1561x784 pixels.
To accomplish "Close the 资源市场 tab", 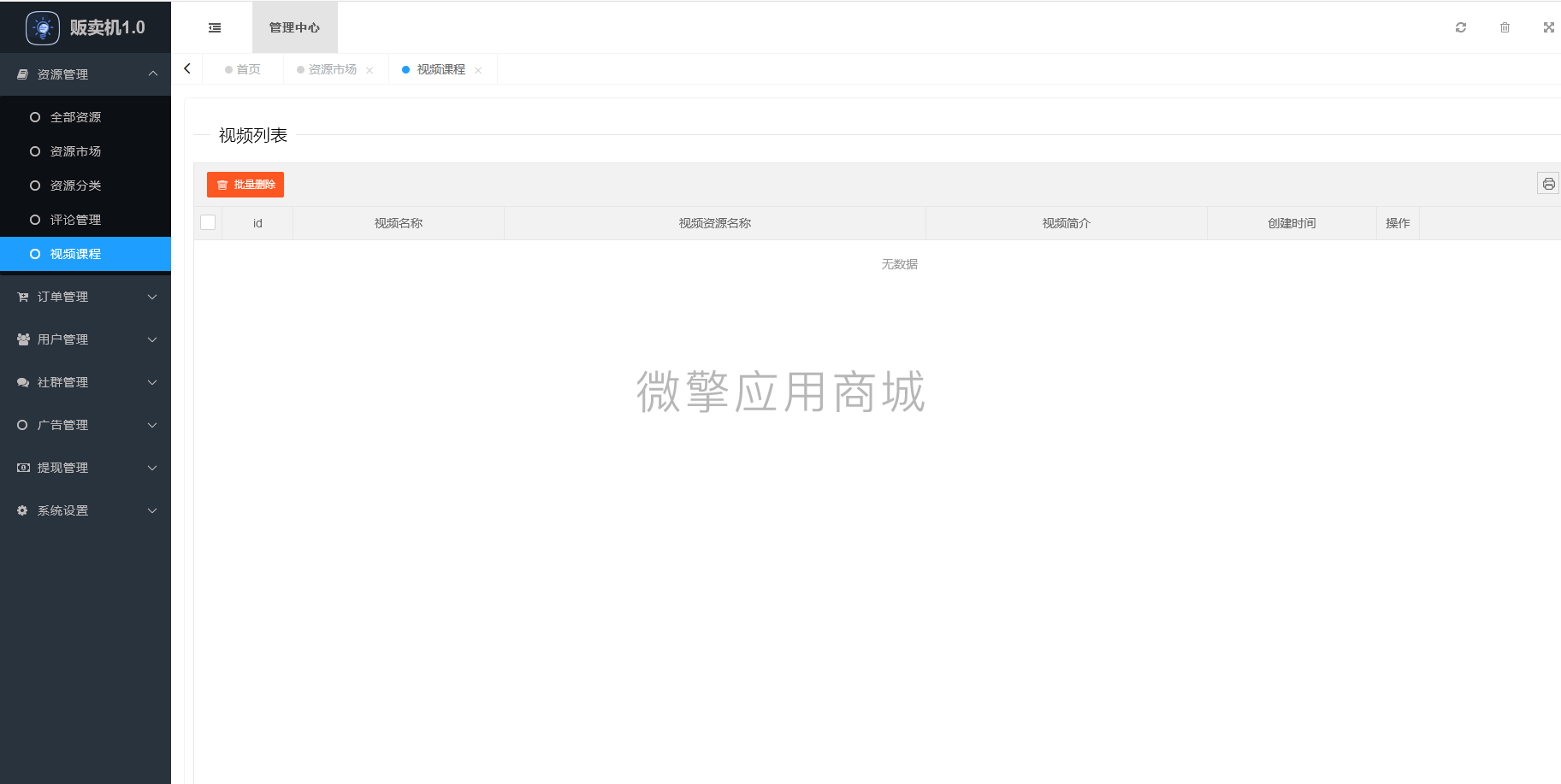I will coord(370,70).
